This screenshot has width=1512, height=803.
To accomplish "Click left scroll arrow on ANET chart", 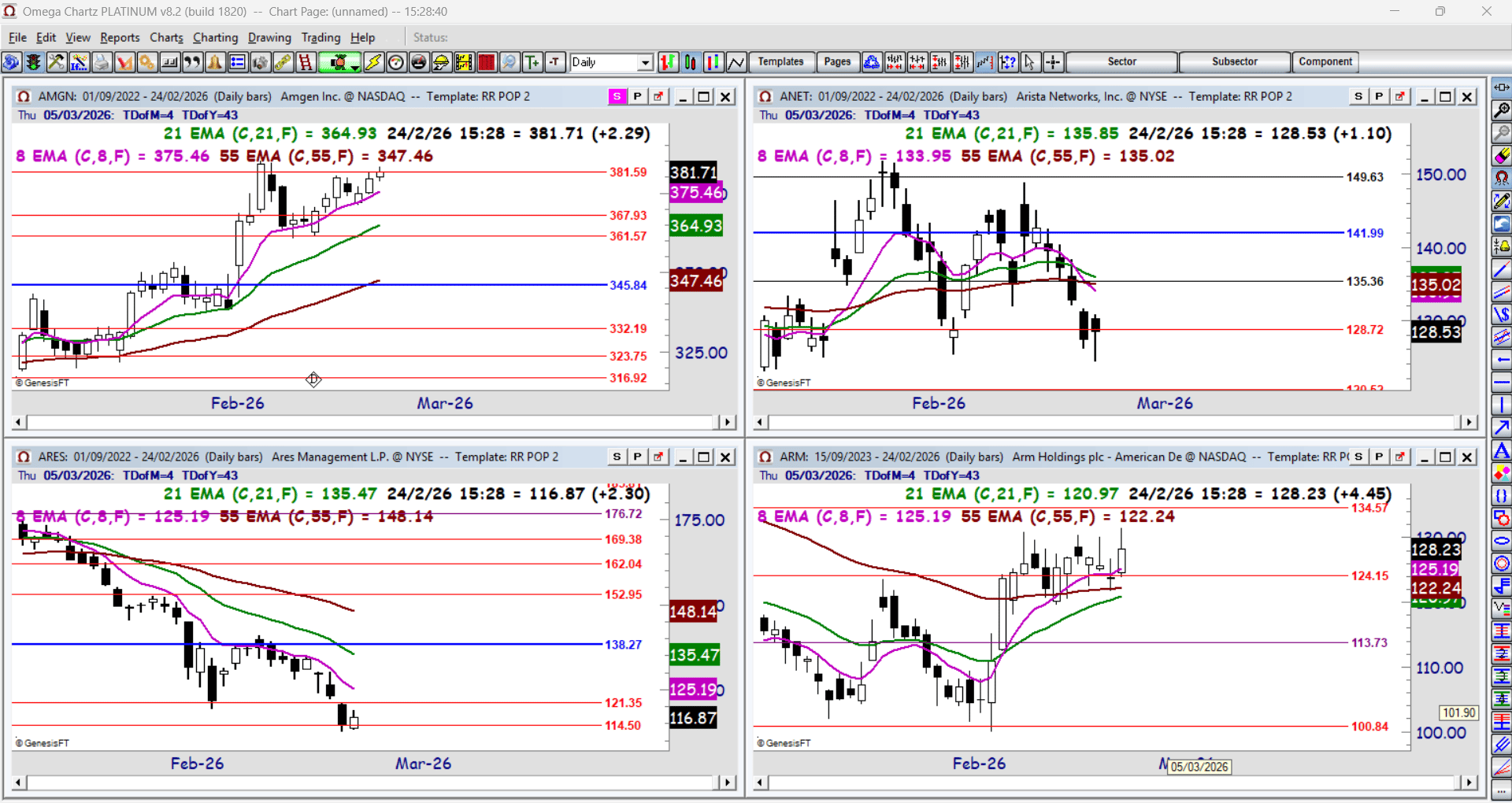I will pos(760,423).
